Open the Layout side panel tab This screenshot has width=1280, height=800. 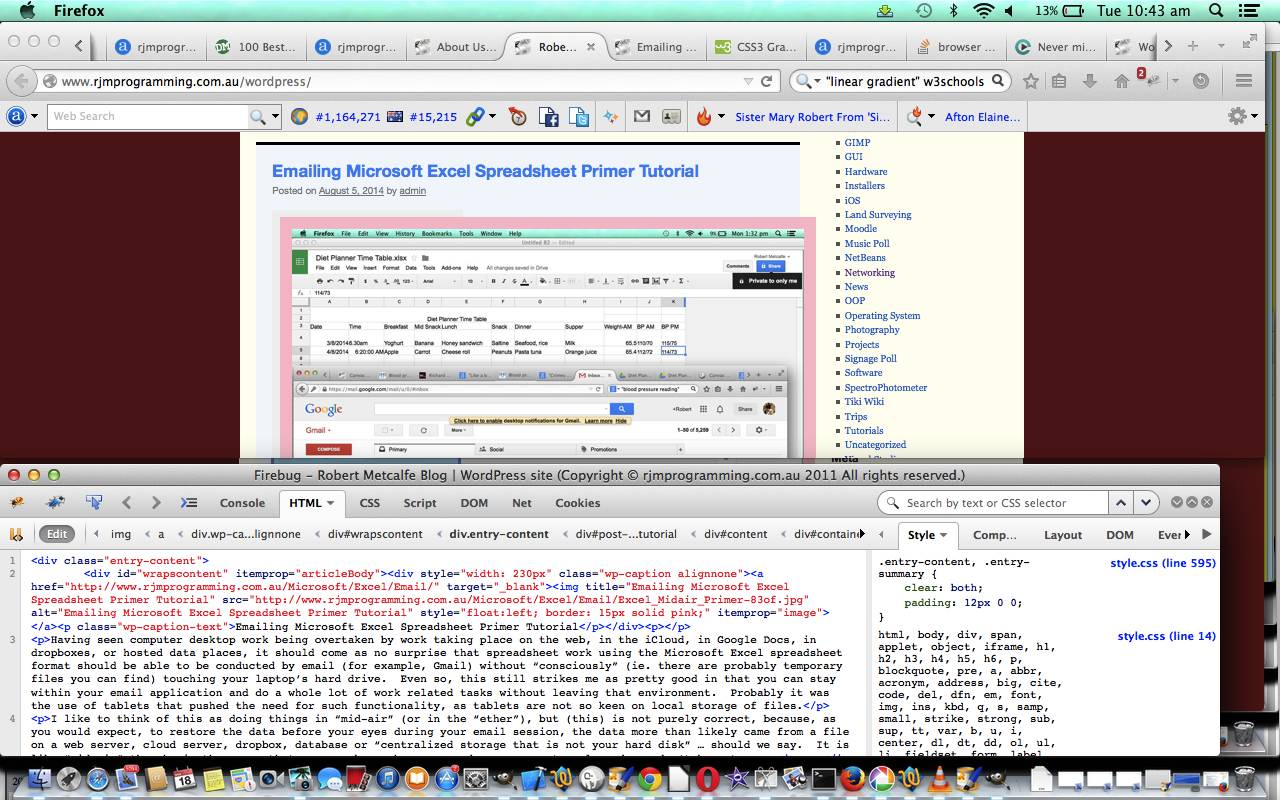point(1063,535)
